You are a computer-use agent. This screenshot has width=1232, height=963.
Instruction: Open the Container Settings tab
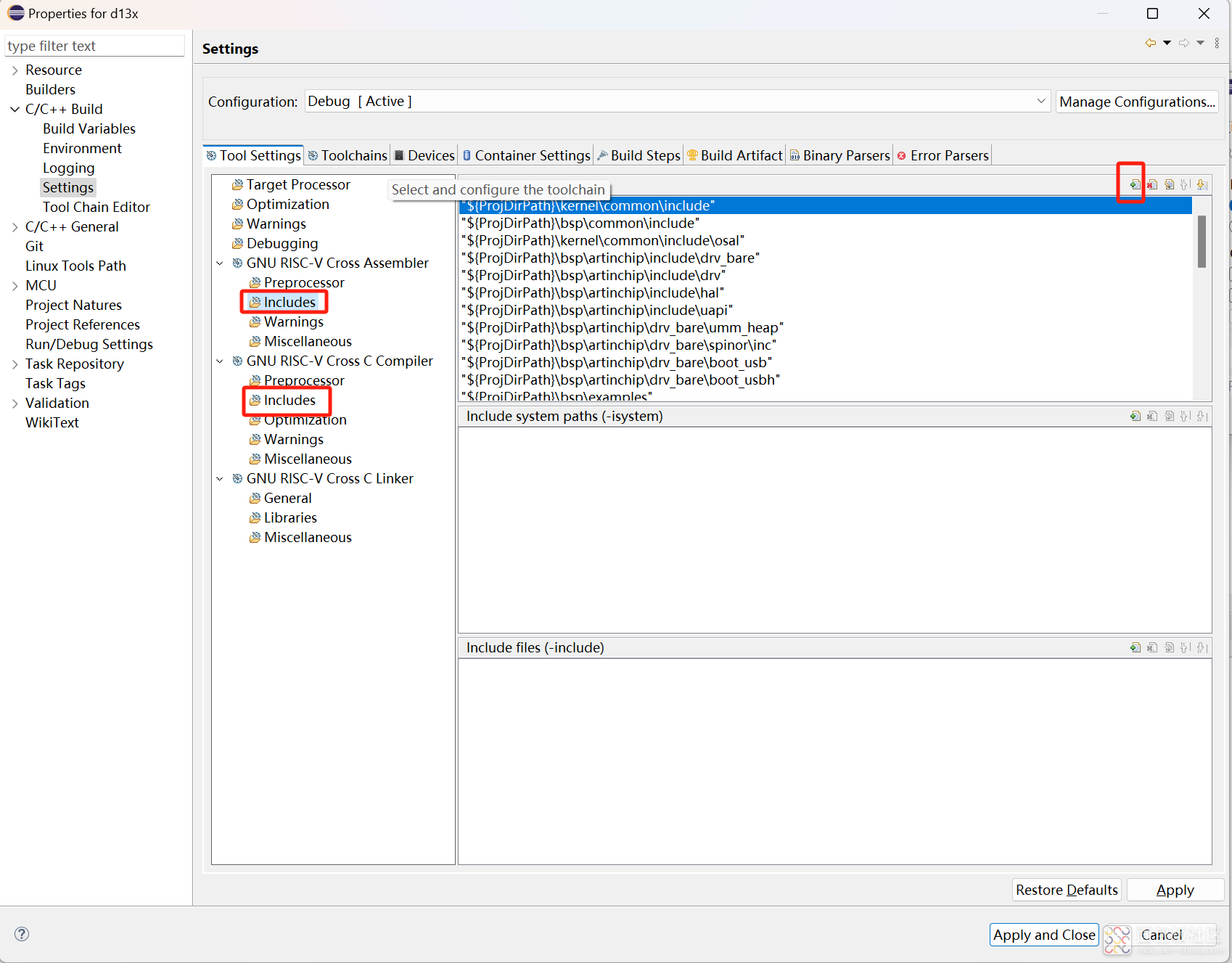[x=526, y=155]
